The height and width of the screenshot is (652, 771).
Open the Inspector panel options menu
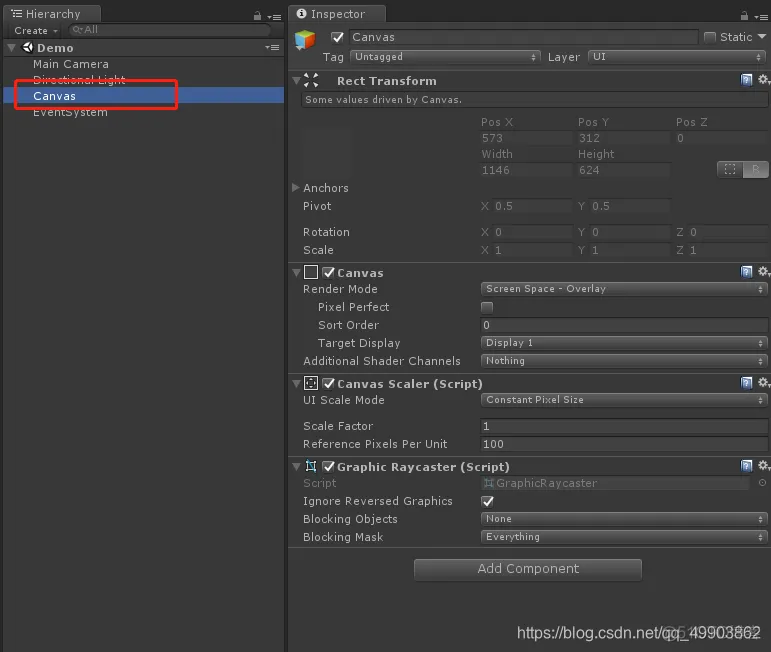pos(762,17)
